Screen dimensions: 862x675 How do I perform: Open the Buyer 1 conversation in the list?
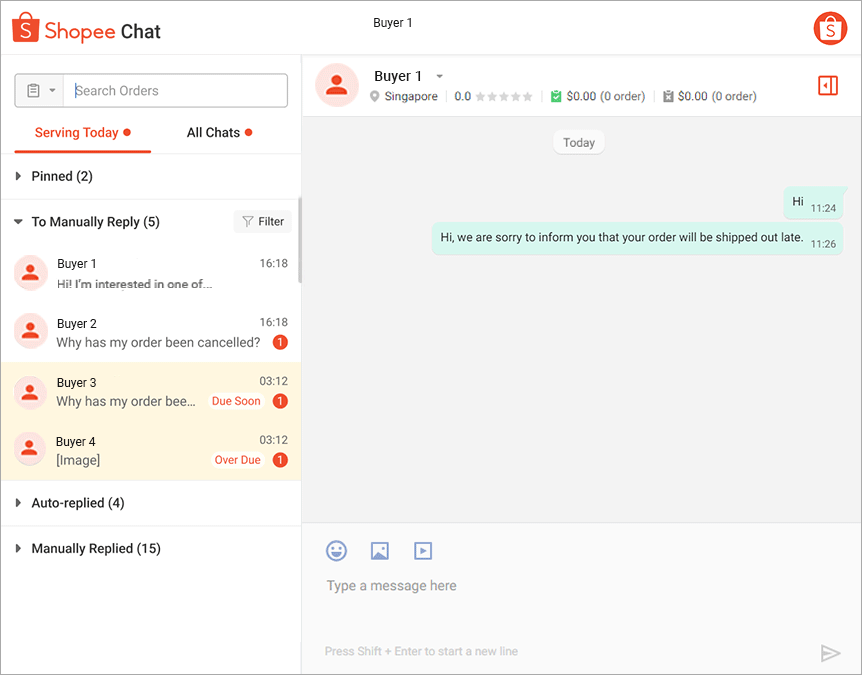(x=151, y=273)
